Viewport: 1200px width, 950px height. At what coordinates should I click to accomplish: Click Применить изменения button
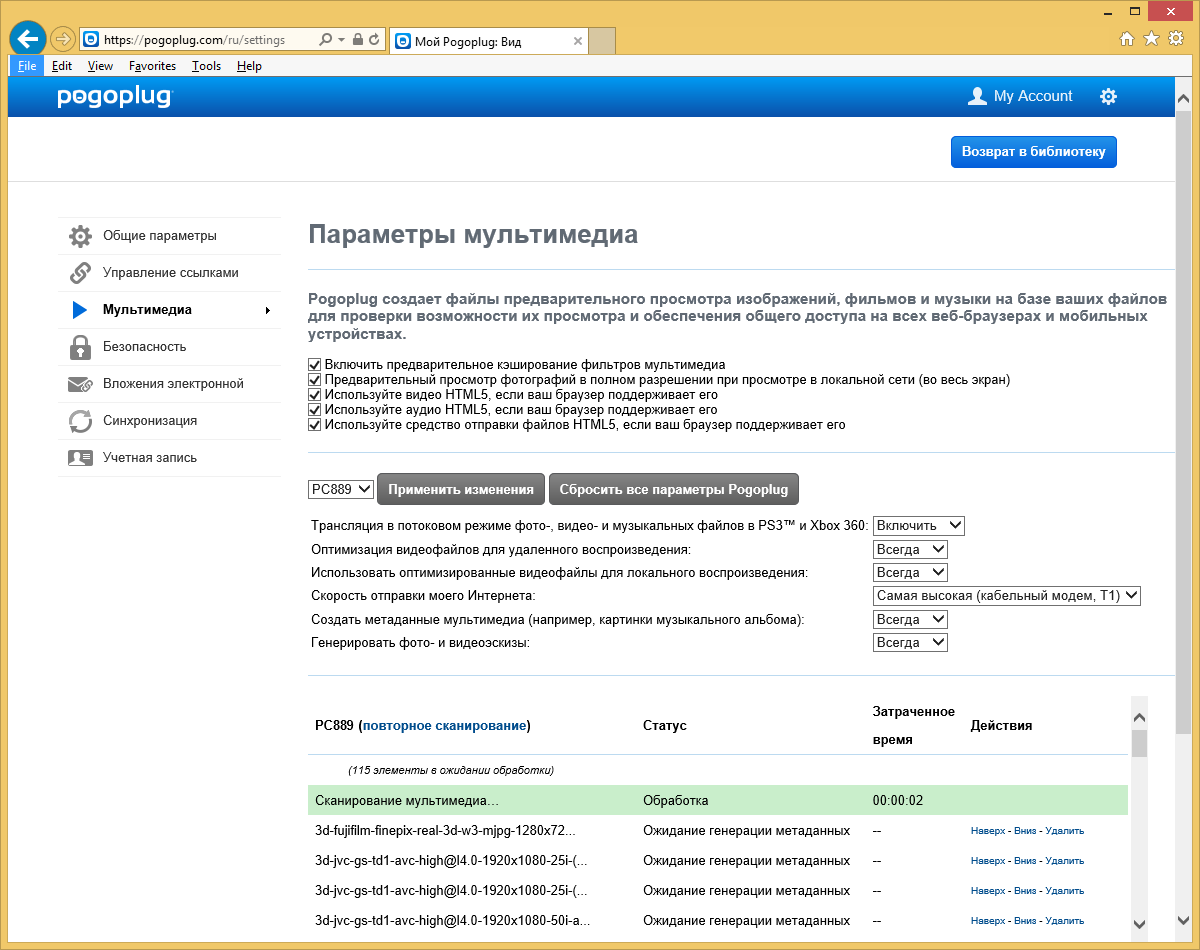(x=461, y=490)
